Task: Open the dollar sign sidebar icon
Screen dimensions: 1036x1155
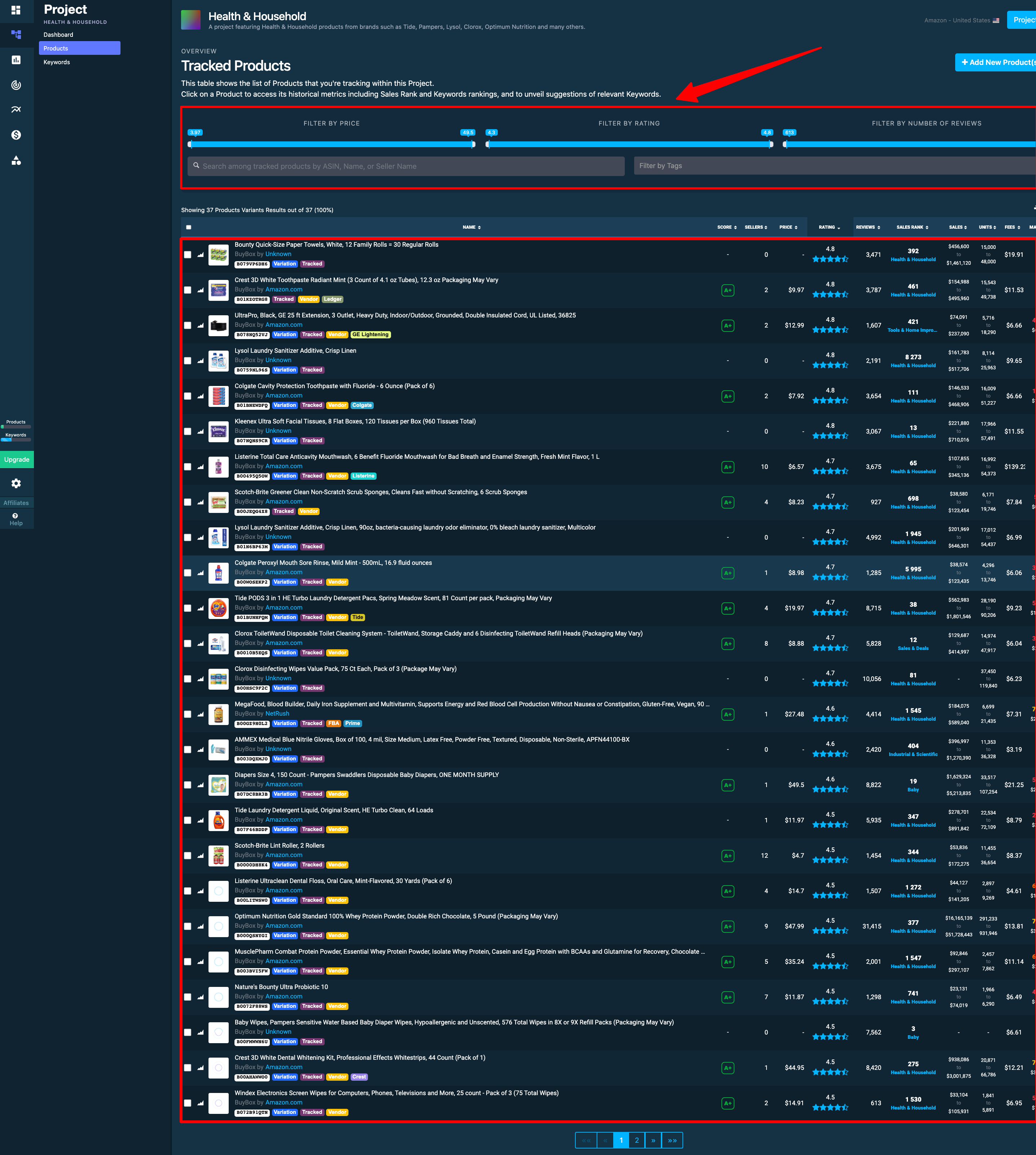Action: 16,135
